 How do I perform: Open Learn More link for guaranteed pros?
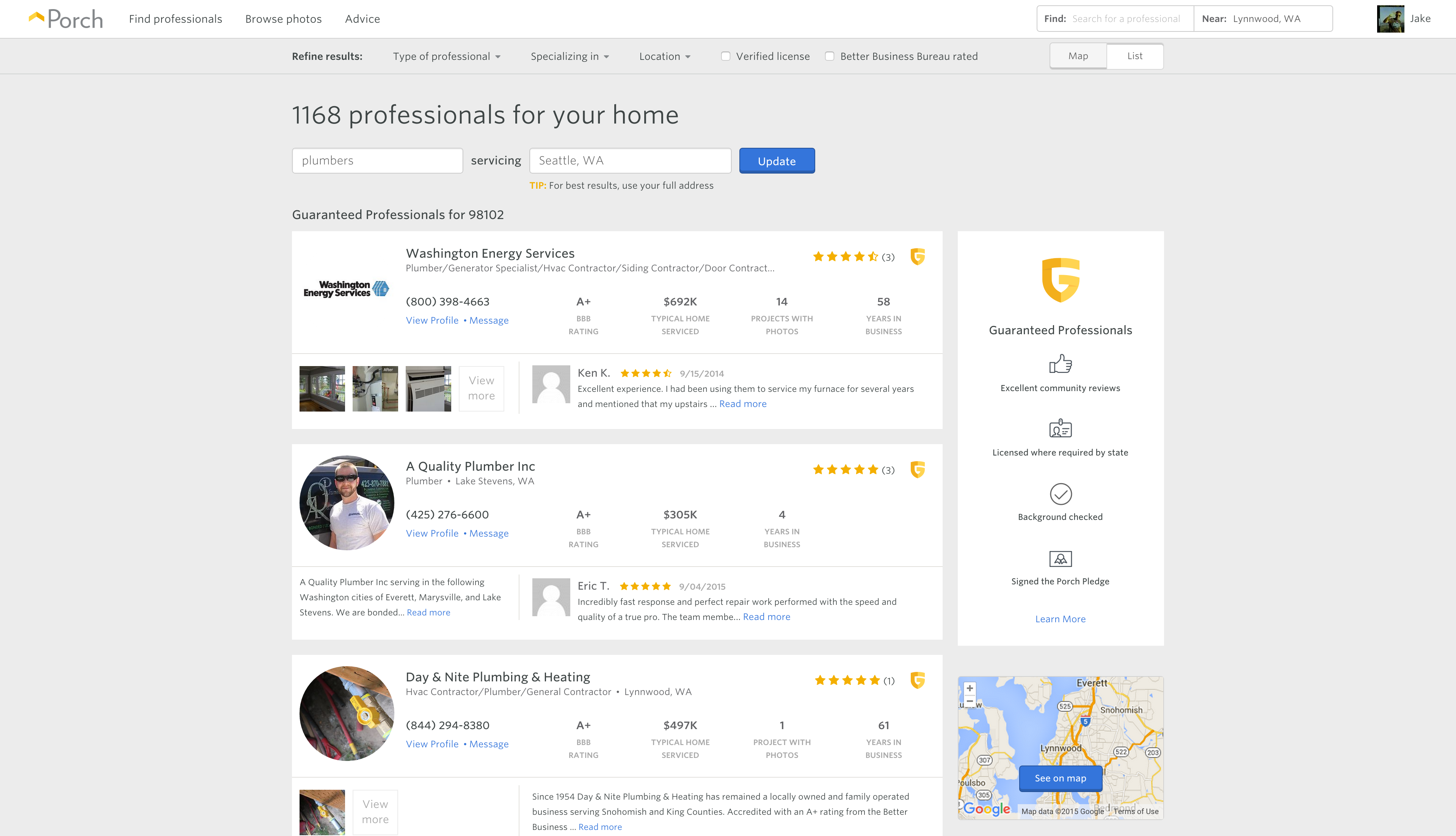pos(1060,619)
